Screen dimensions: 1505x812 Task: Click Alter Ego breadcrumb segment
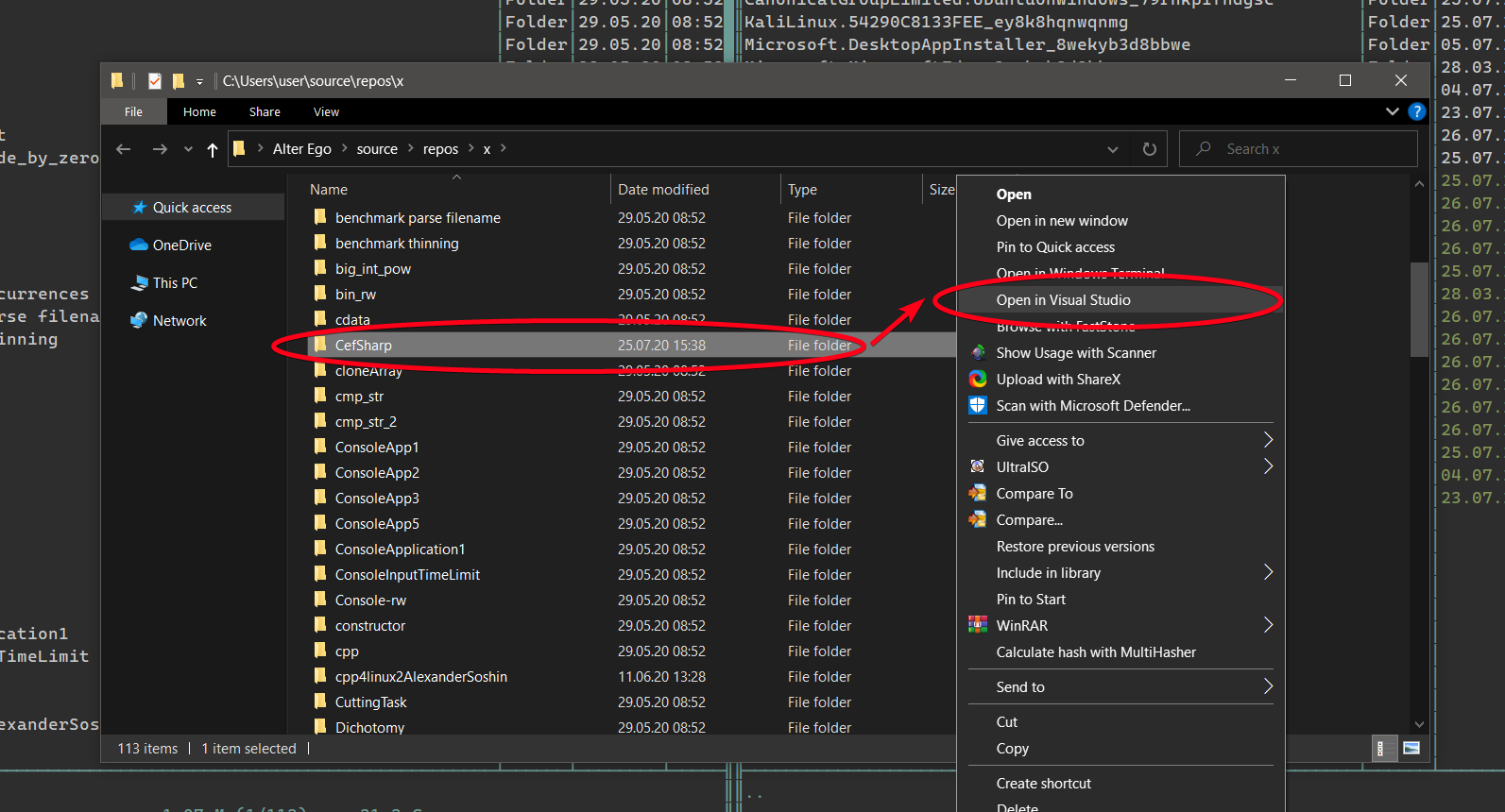302,149
